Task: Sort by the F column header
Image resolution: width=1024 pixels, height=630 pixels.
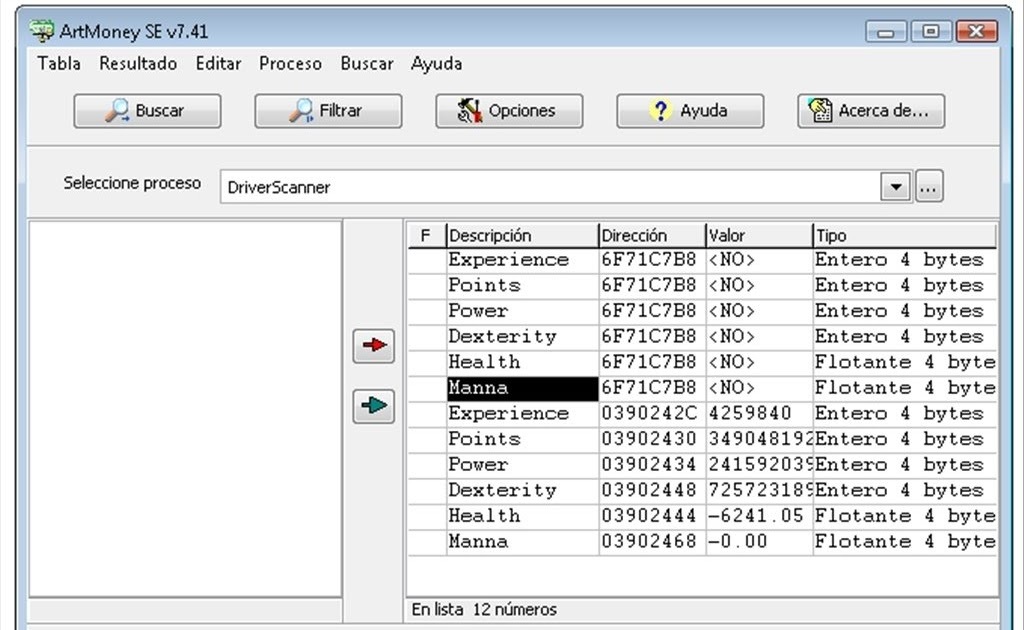Action: tap(426, 236)
